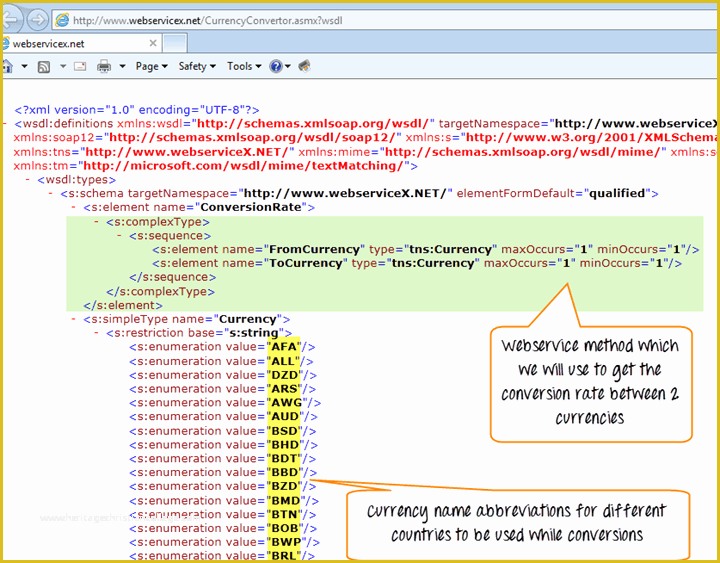This screenshot has width=720, height=563.
Task: Click the enumeration value BHD
Action: (285, 445)
